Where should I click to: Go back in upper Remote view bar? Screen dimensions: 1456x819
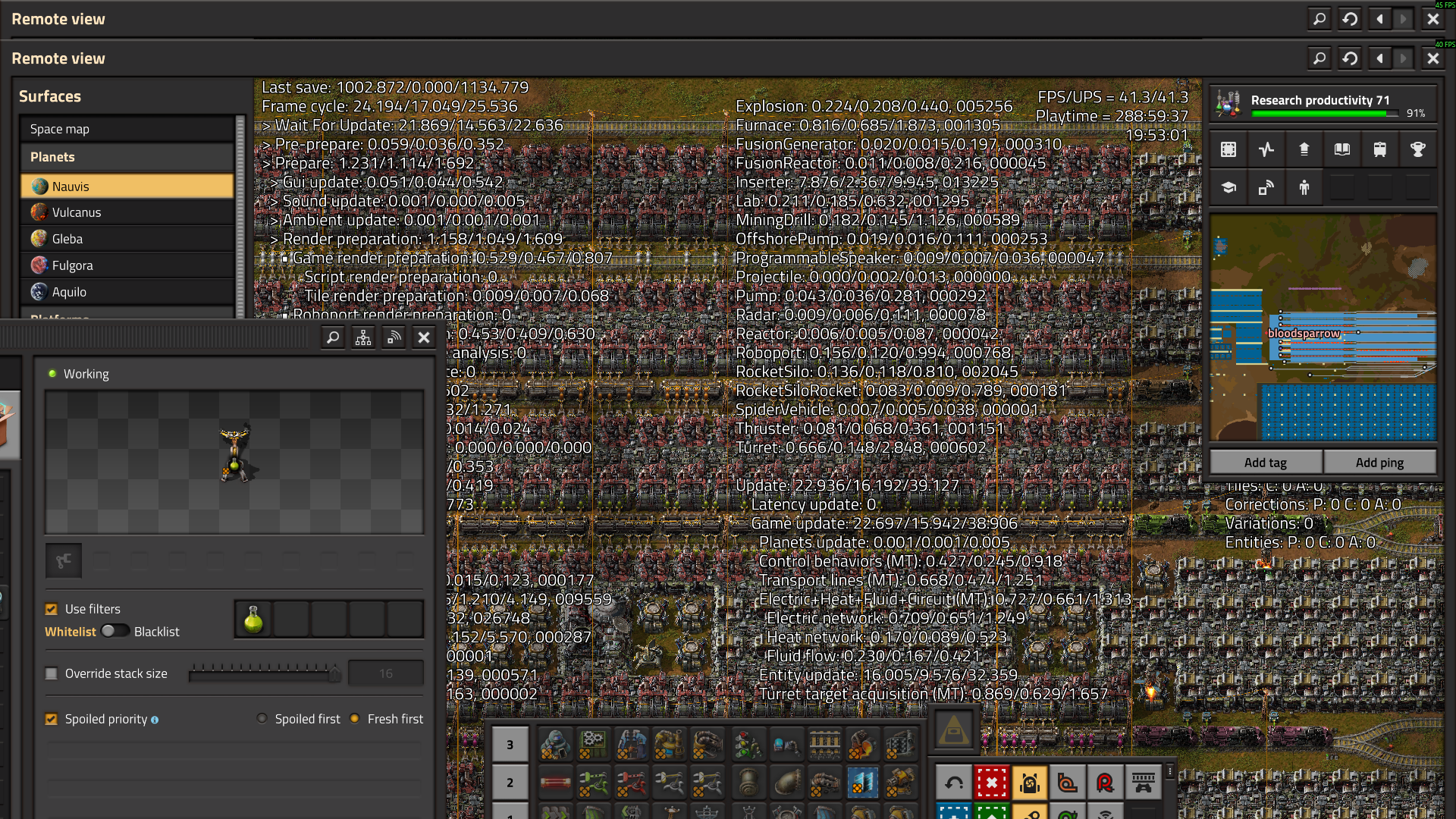click(x=1379, y=19)
